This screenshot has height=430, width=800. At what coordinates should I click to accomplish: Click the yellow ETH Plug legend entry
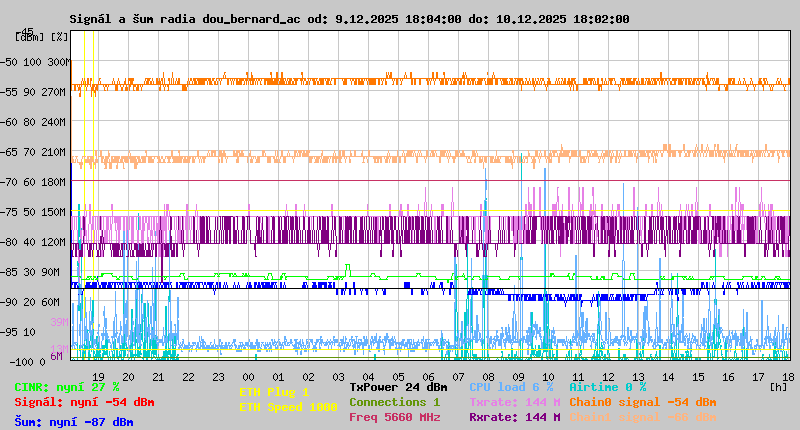pyautogui.click(x=274, y=392)
